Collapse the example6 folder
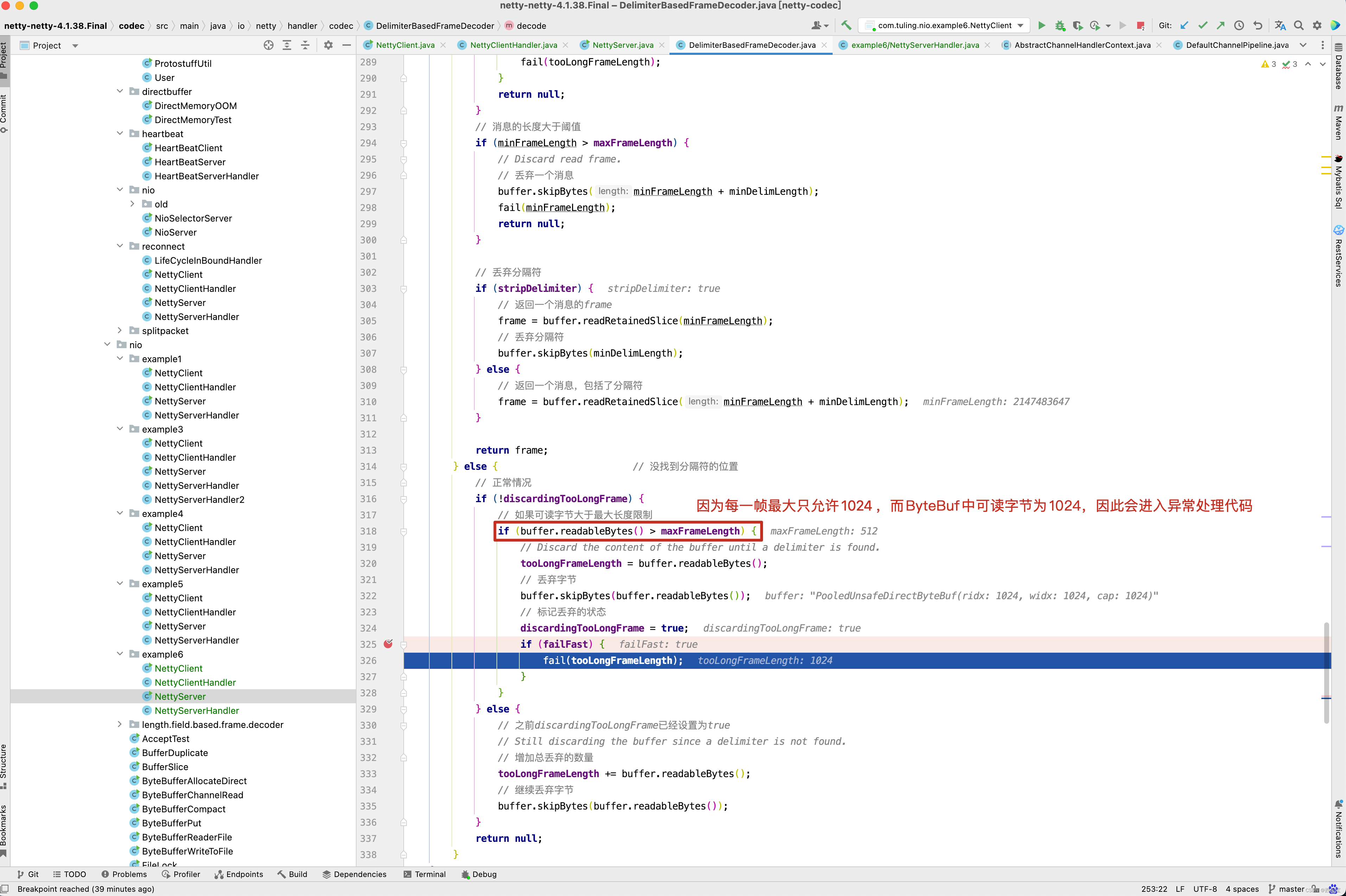This screenshot has width=1346, height=896. pos(120,654)
